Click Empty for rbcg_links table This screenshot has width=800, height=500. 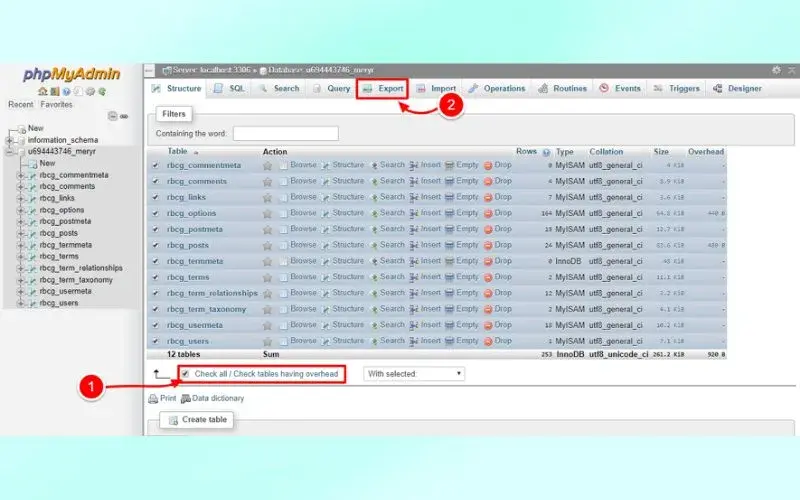coord(462,197)
